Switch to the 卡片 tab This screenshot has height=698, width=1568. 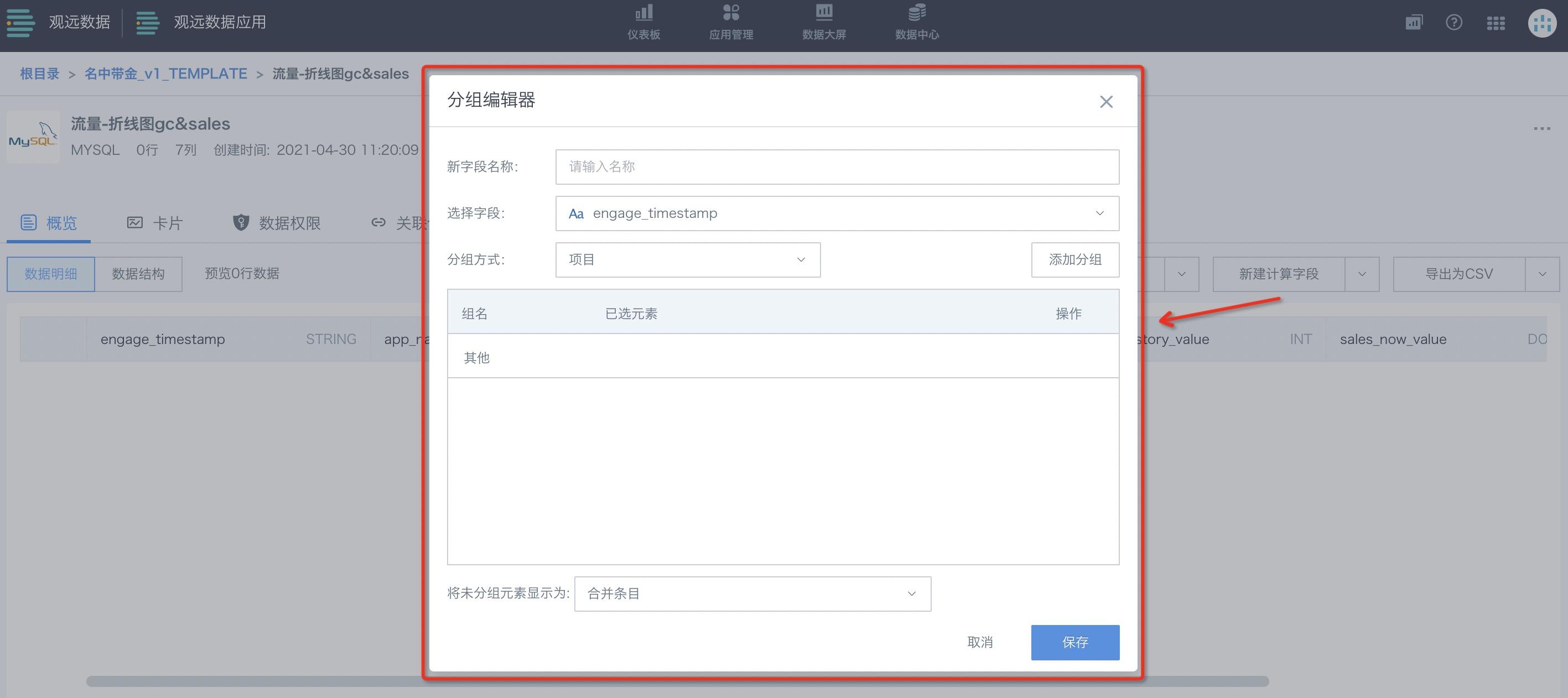[154, 223]
